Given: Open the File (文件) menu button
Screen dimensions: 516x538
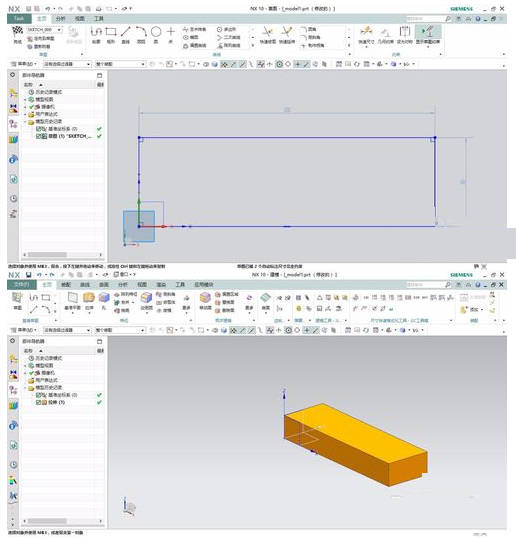Looking at the screenshot, I should [21, 284].
